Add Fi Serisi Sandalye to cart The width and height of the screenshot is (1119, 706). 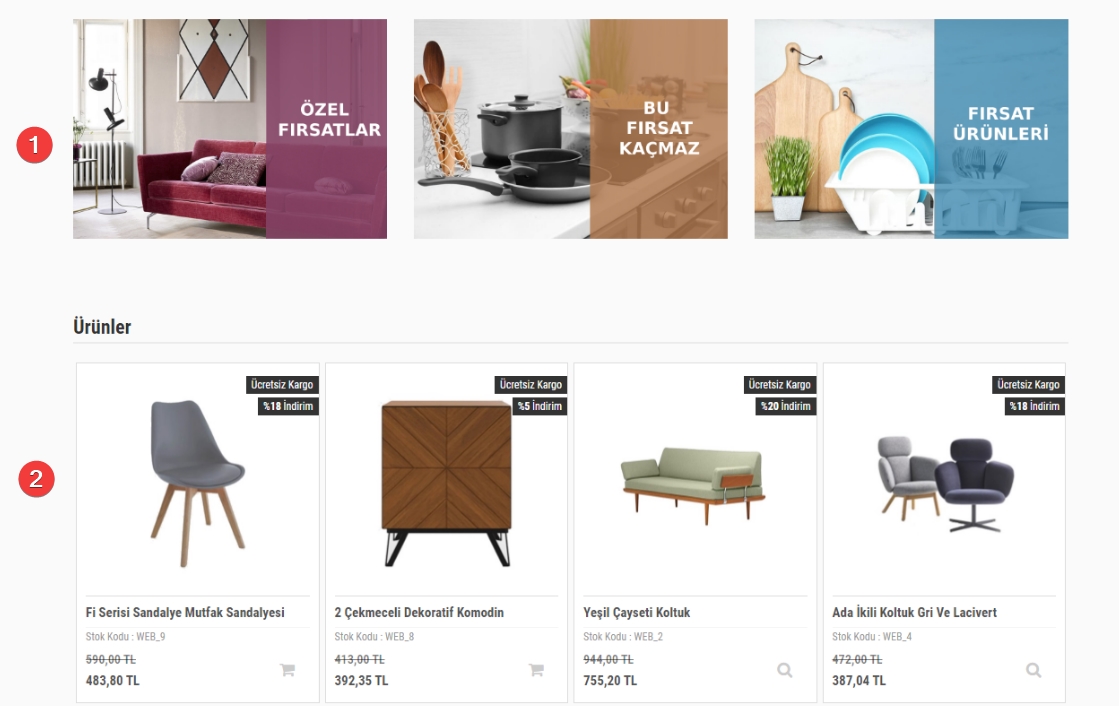click(x=288, y=670)
